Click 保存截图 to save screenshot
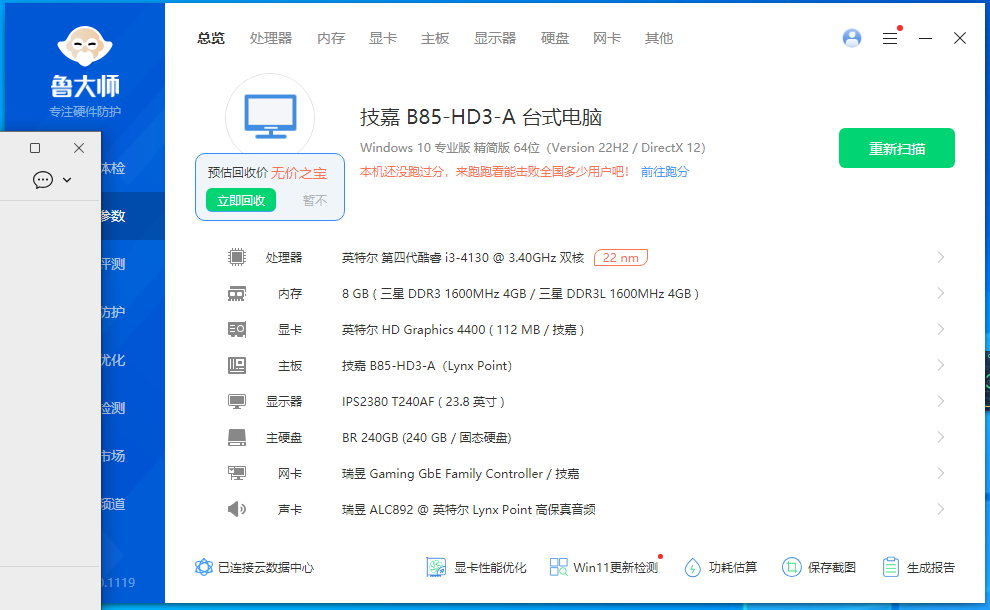This screenshot has height=610, width=990. point(819,567)
